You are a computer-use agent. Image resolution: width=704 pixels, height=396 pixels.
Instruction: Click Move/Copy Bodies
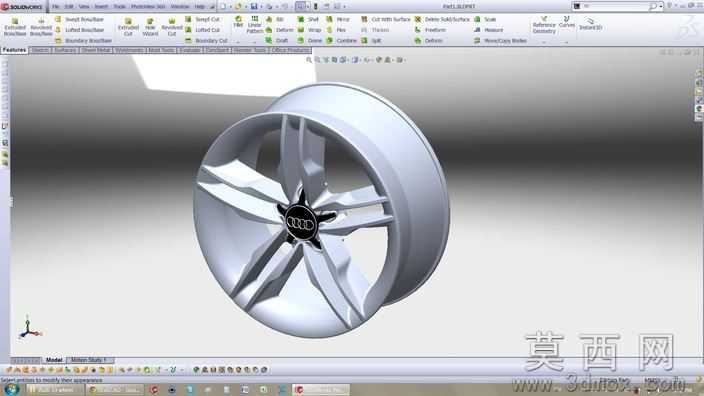click(500, 40)
